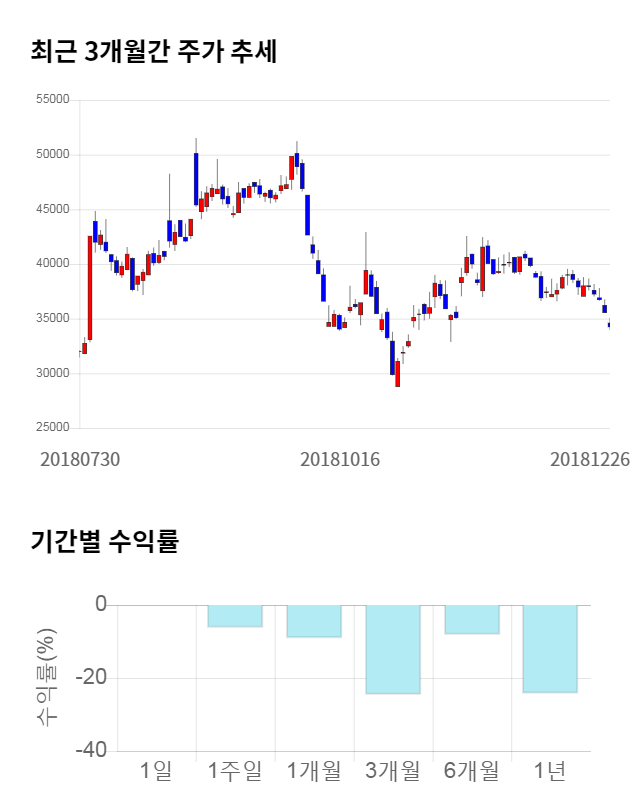Click the 40000 price axis label
Image resolution: width=640 pixels, height=810 pixels.
51,264
